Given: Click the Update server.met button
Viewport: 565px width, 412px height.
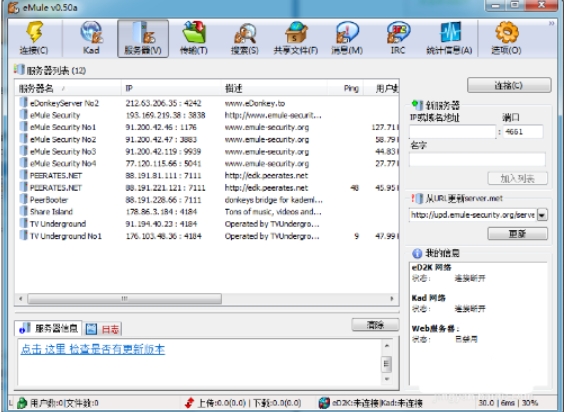Looking at the screenshot, I should pos(517,234).
